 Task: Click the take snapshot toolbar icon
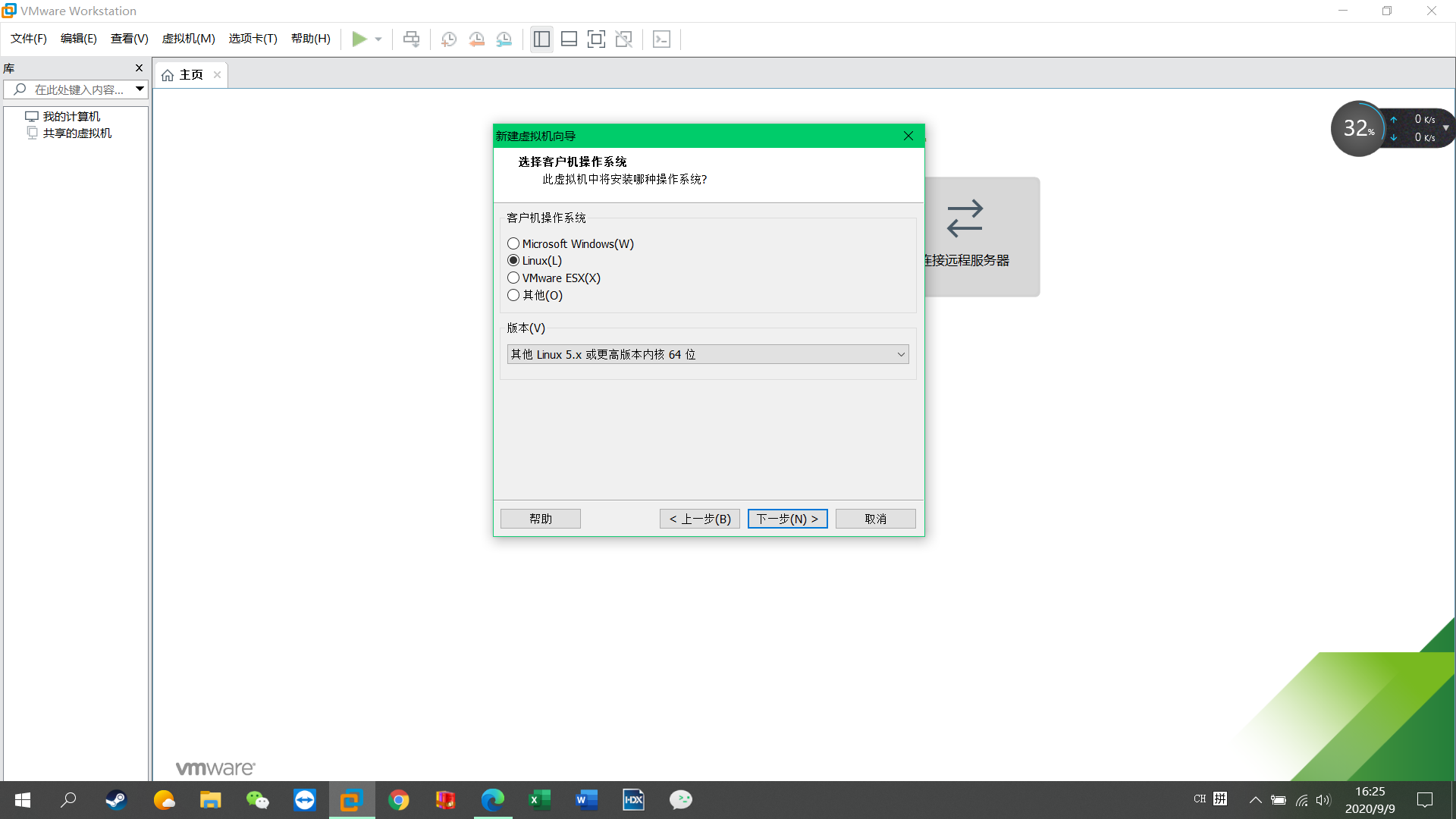pos(449,39)
